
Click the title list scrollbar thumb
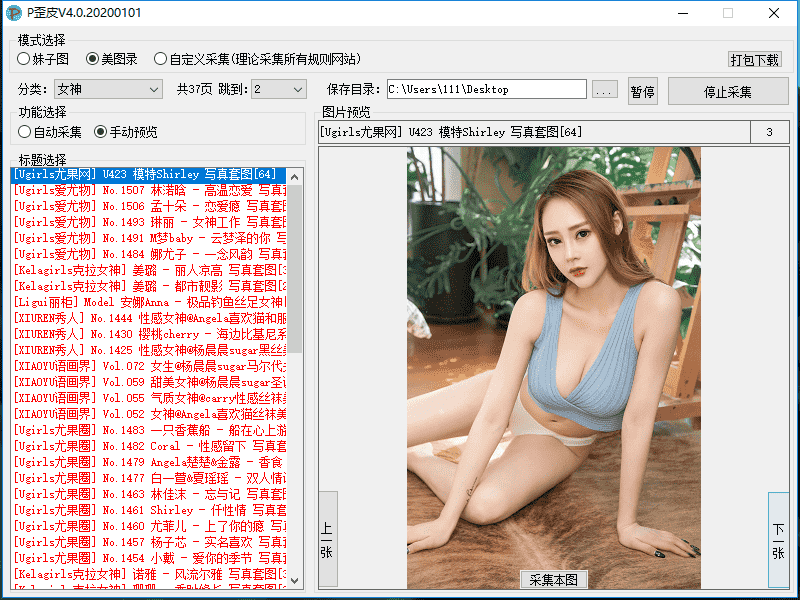point(294,269)
